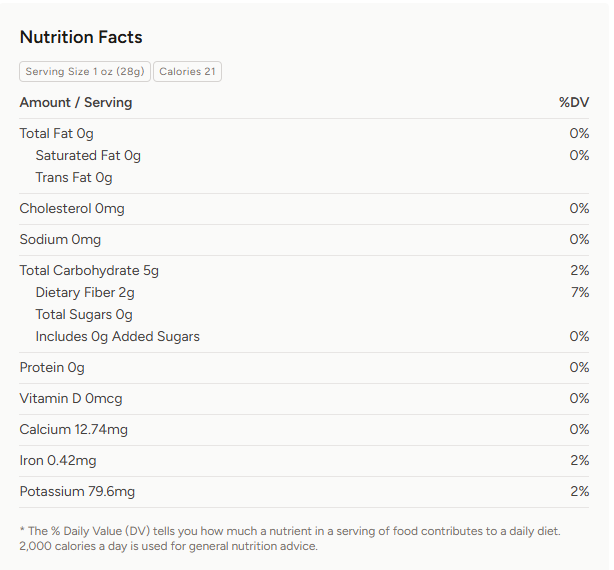This screenshot has height=570, width=614.
Task: Select the Sodium 0mg row label
Action: (x=60, y=239)
